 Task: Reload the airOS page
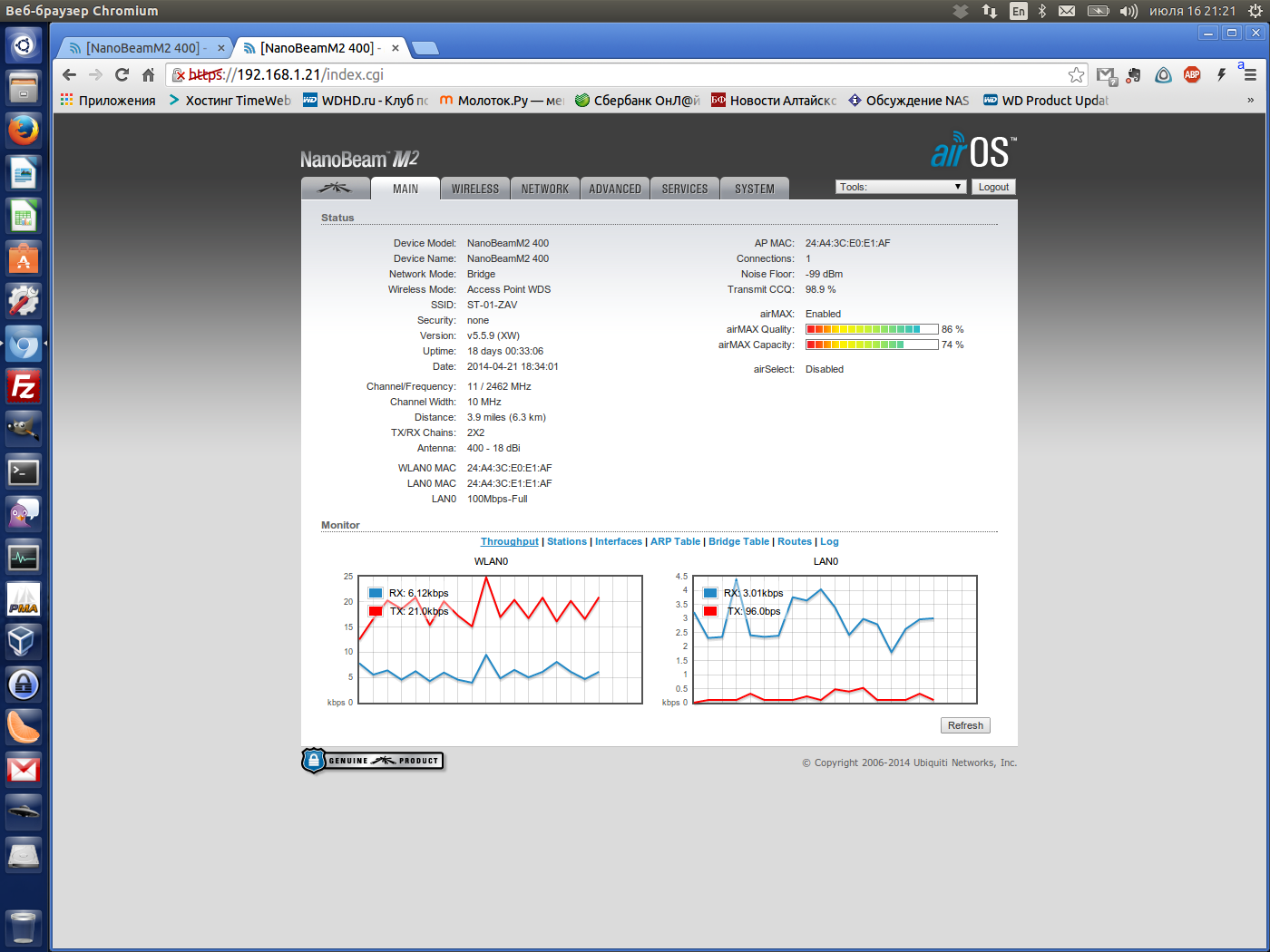[x=122, y=74]
